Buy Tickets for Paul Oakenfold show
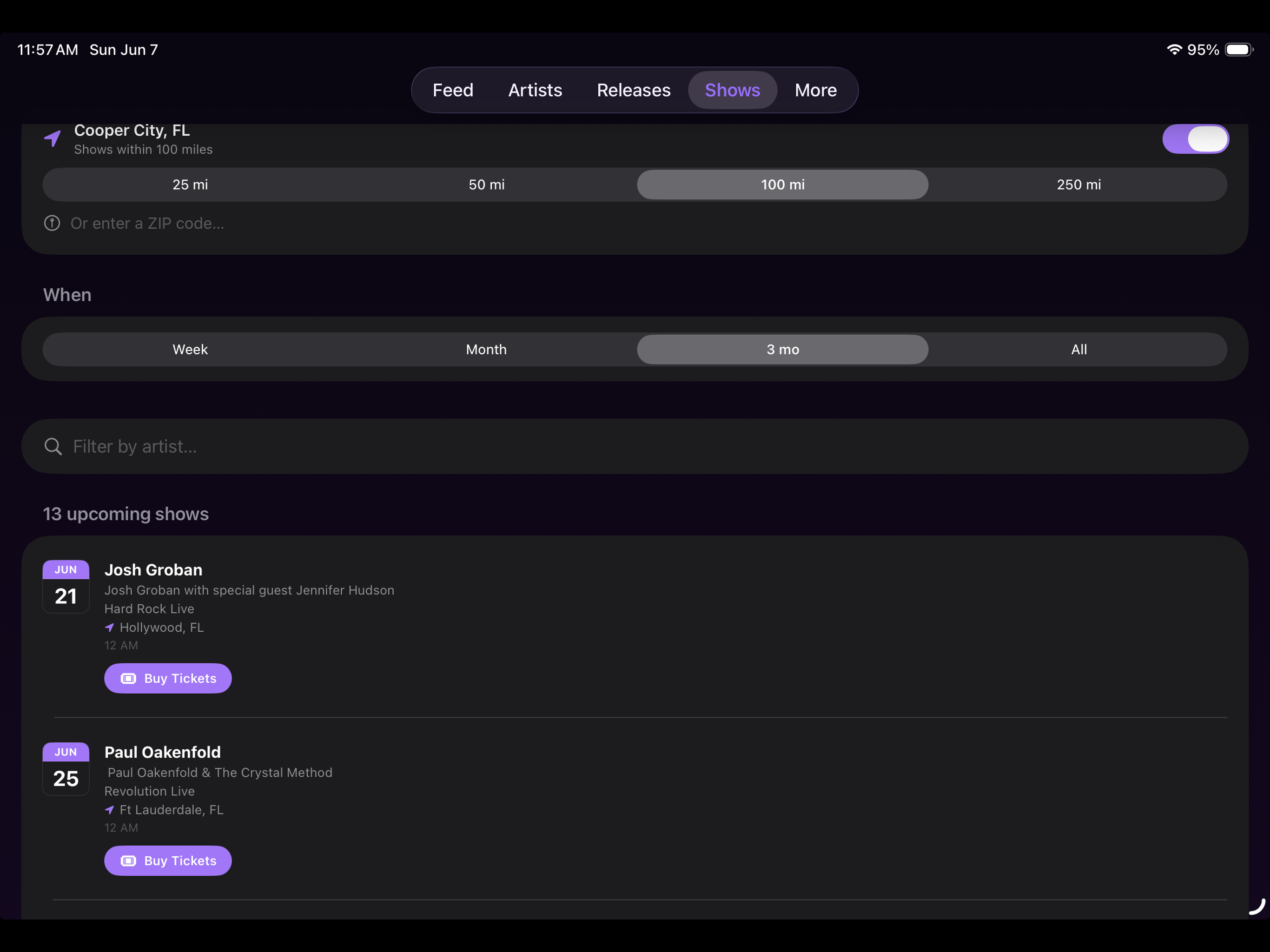 [x=168, y=860]
